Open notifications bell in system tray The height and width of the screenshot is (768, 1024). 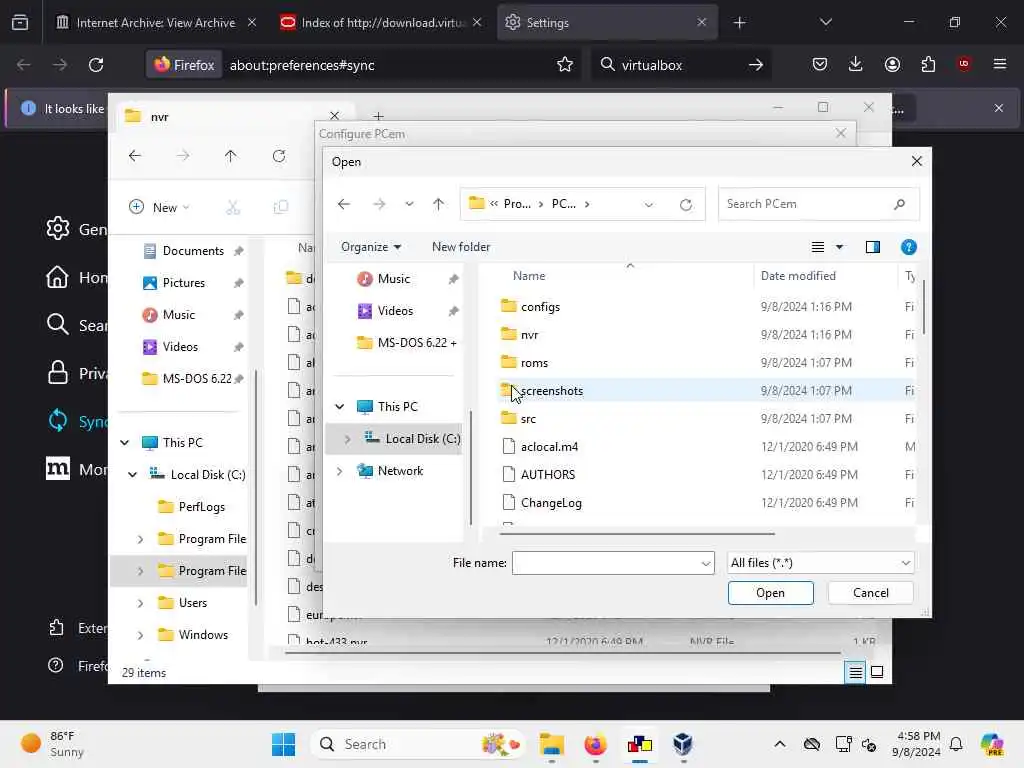[x=956, y=744]
